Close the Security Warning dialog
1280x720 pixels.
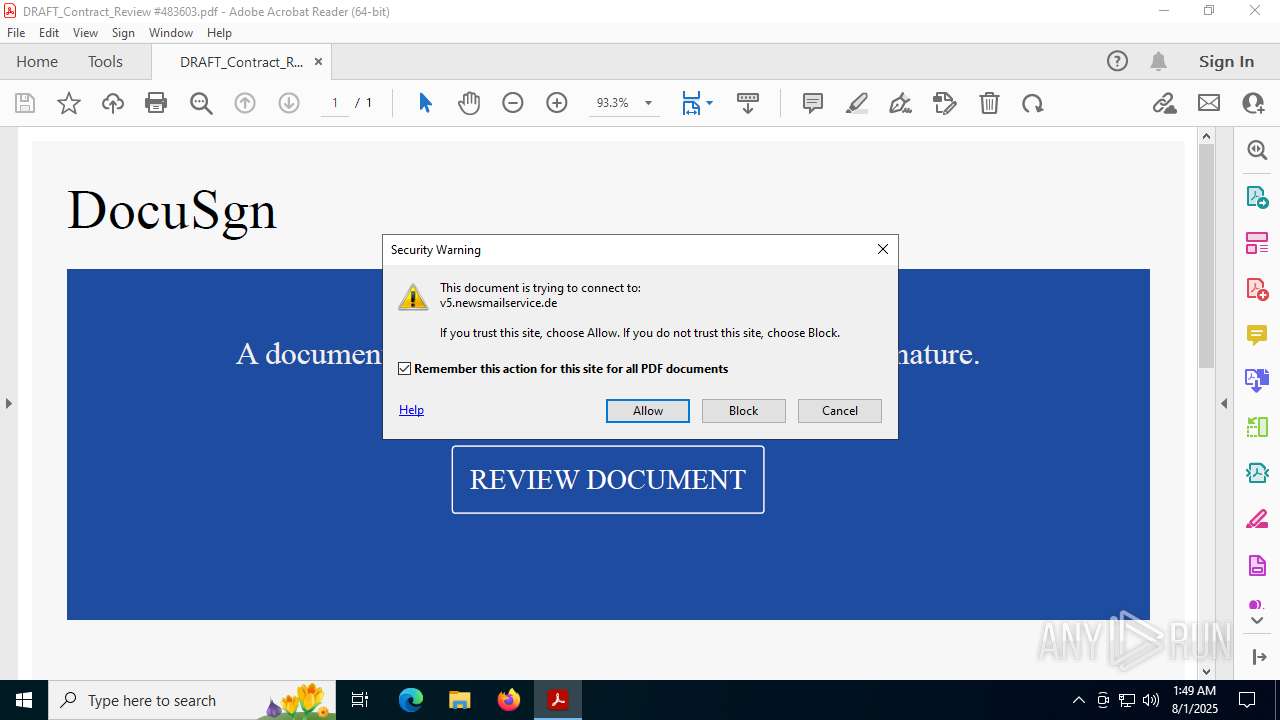[883, 249]
